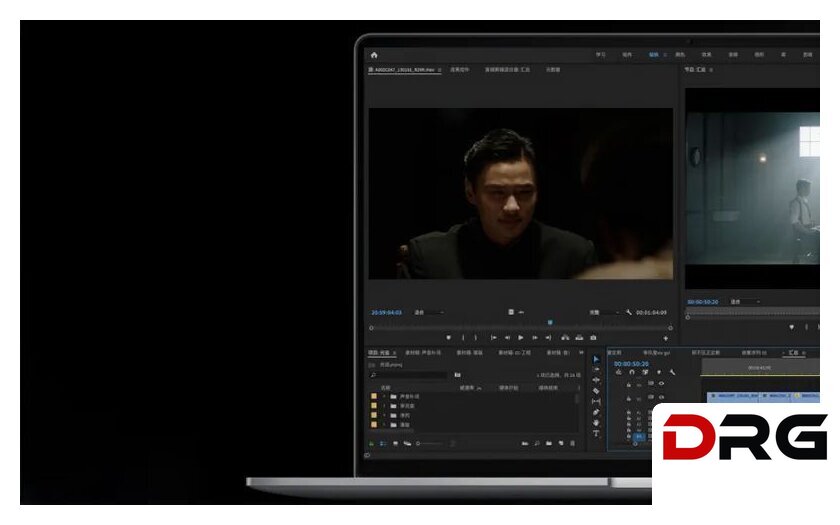Expand the bottom bin in Project panel
The width and height of the screenshot is (840, 525).
384,425
